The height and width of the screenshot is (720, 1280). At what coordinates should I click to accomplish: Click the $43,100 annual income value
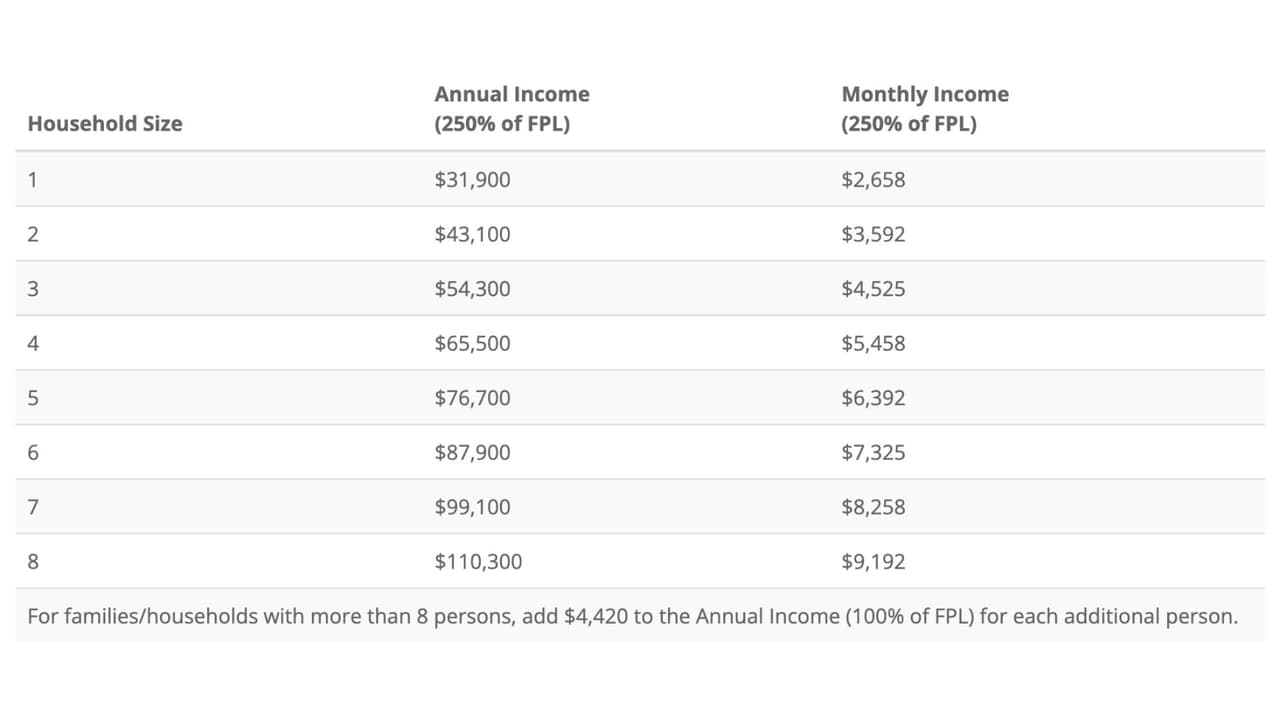point(472,235)
